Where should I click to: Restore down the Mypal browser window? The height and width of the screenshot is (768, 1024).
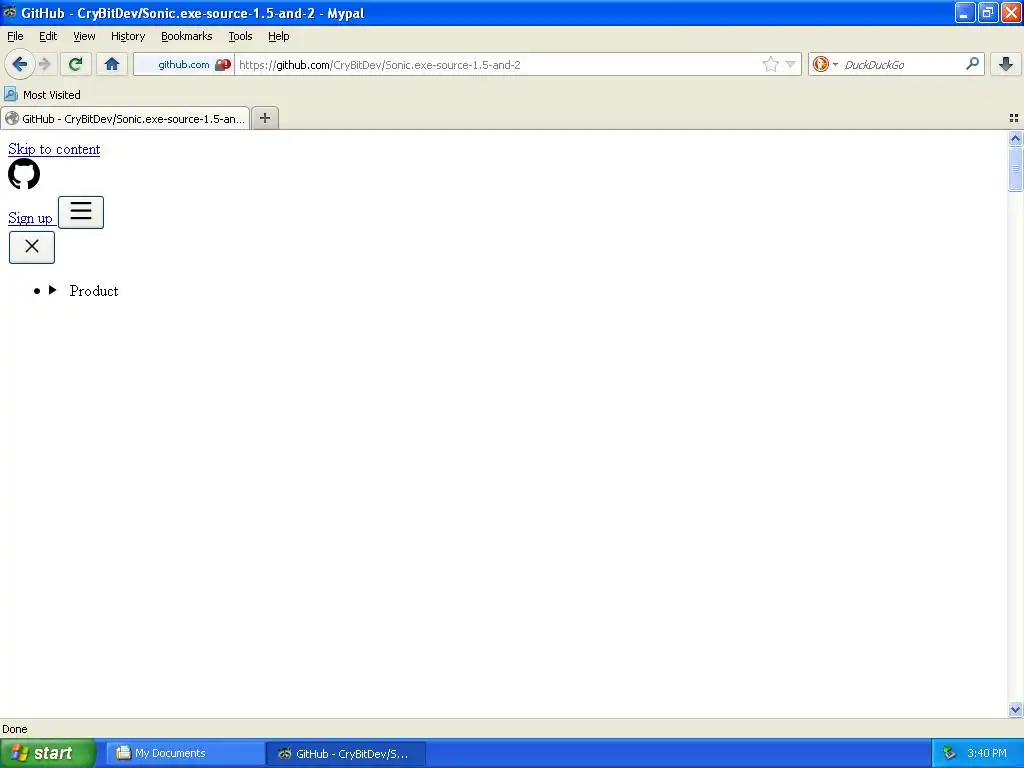click(x=988, y=12)
